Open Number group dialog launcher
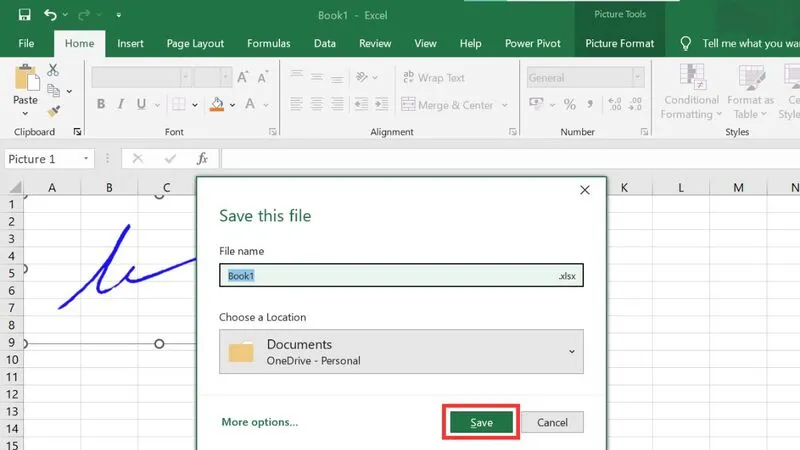 pos(644,132)
